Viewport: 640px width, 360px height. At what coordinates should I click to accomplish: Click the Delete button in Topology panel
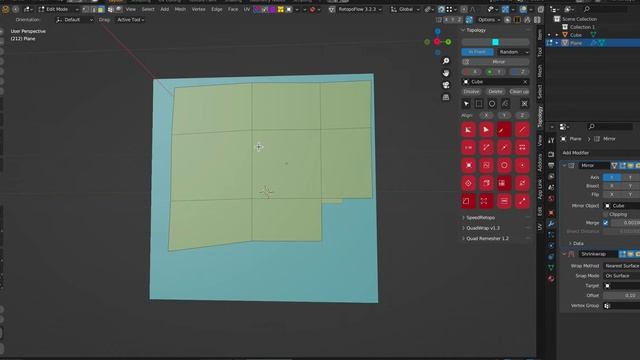pos(495,92)
